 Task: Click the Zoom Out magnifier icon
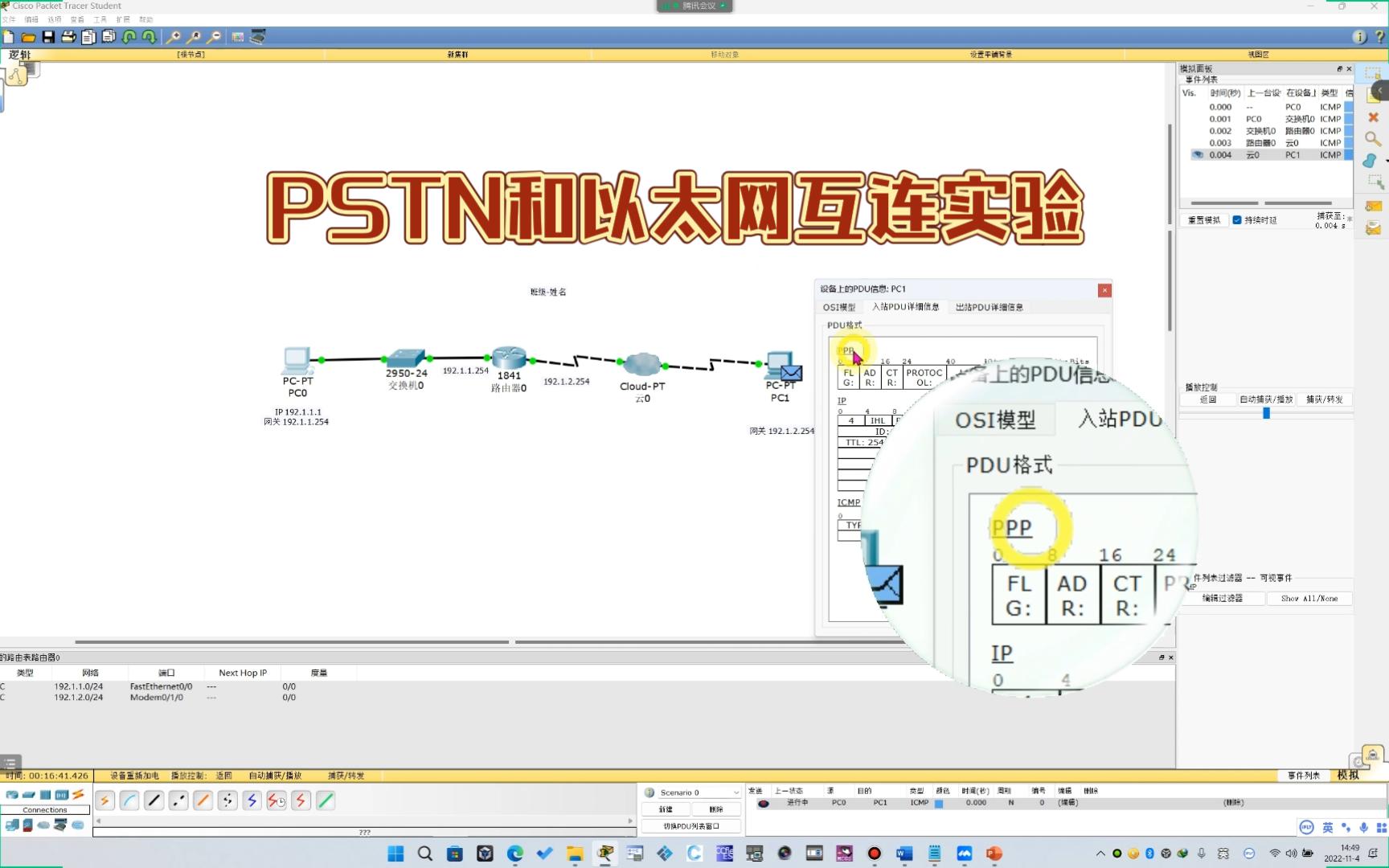coord(214,37)
